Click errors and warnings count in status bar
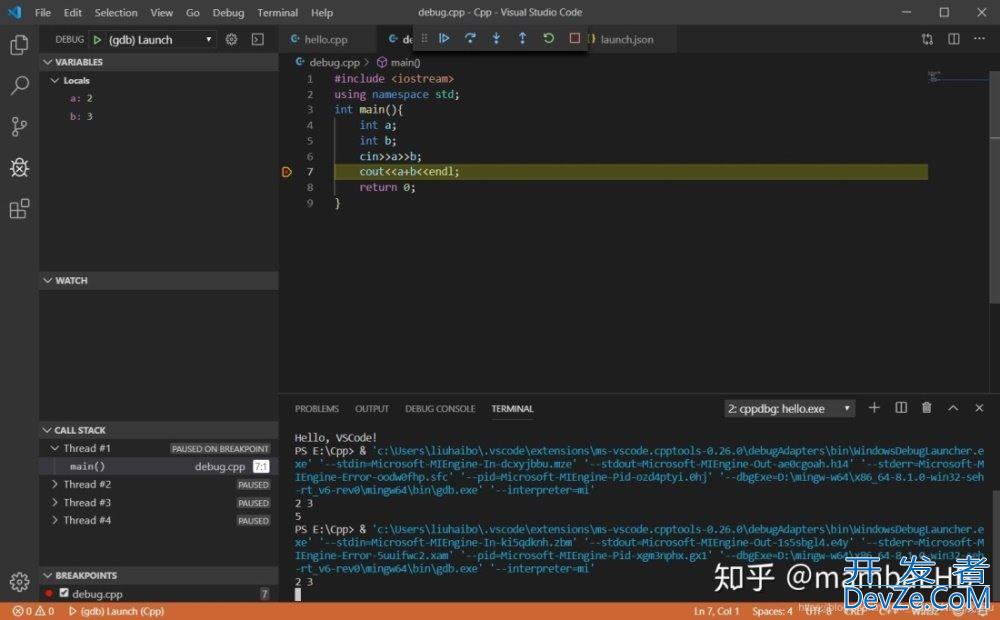1000x620 pixels. tap(34, 611)
